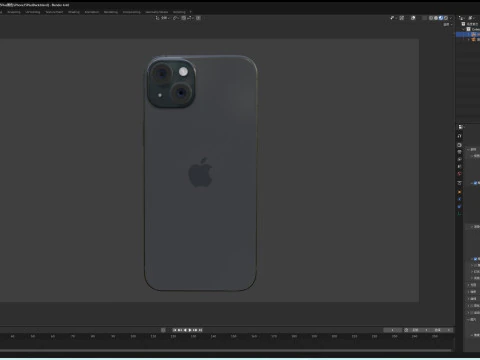Collapse the Collection row in Outliner
Viewport: 480px width, 360px height.
coord(463,29)
